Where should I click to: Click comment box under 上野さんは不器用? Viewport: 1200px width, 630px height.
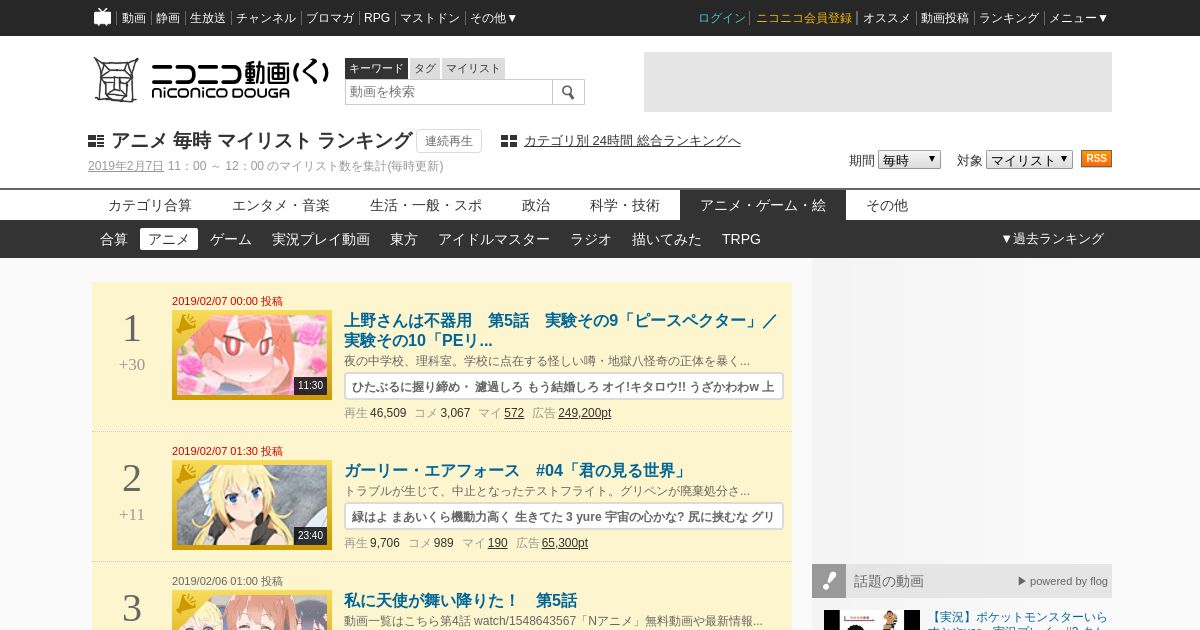[564, 386]
